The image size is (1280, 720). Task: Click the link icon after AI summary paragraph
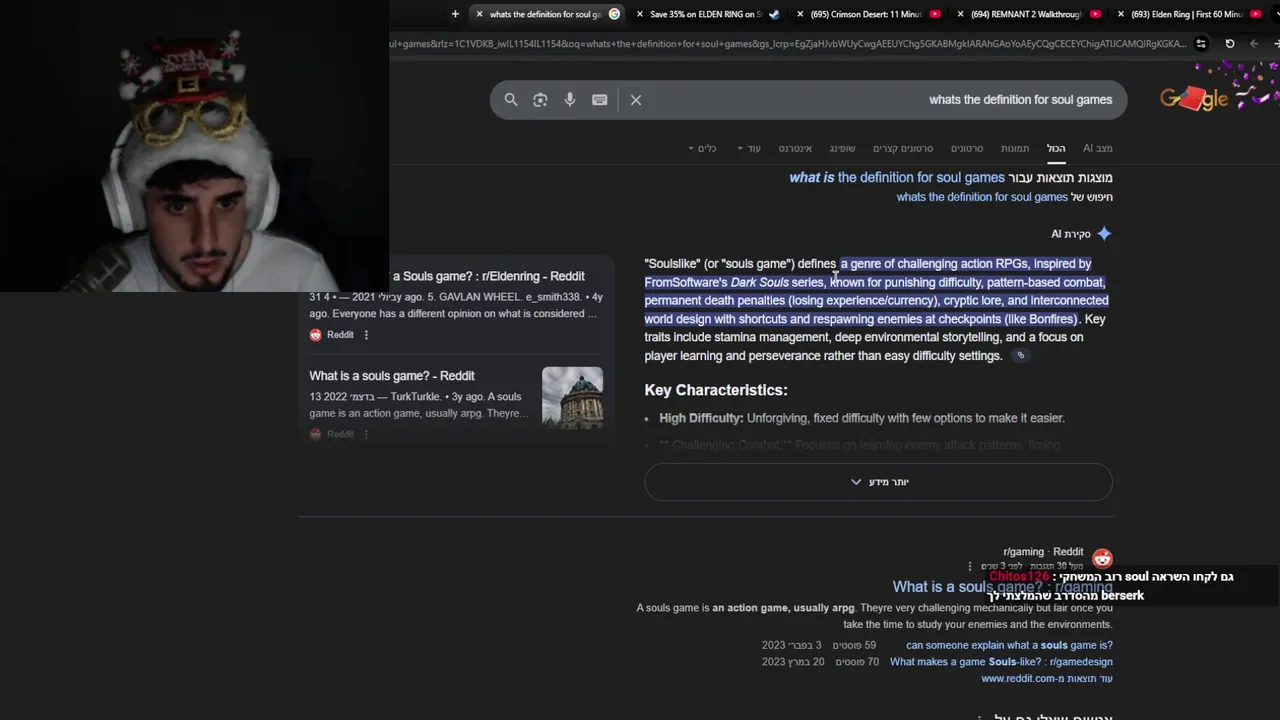coord(1020,356)
